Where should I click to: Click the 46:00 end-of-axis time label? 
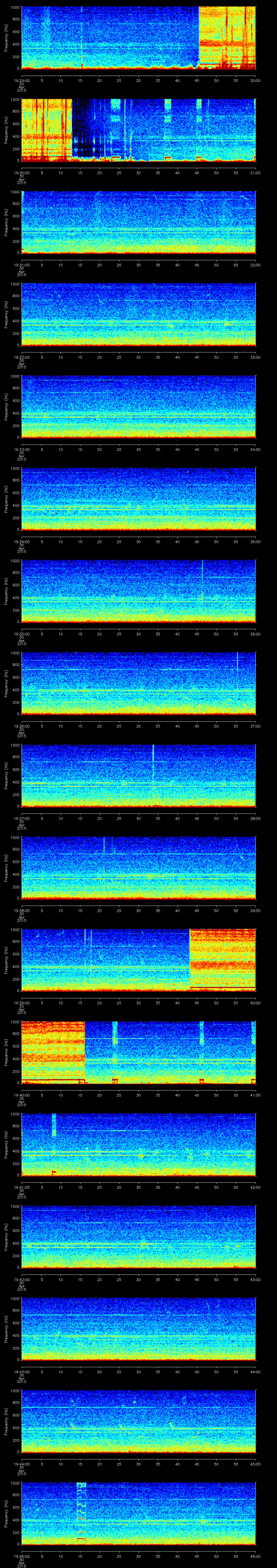point(255,1556)
